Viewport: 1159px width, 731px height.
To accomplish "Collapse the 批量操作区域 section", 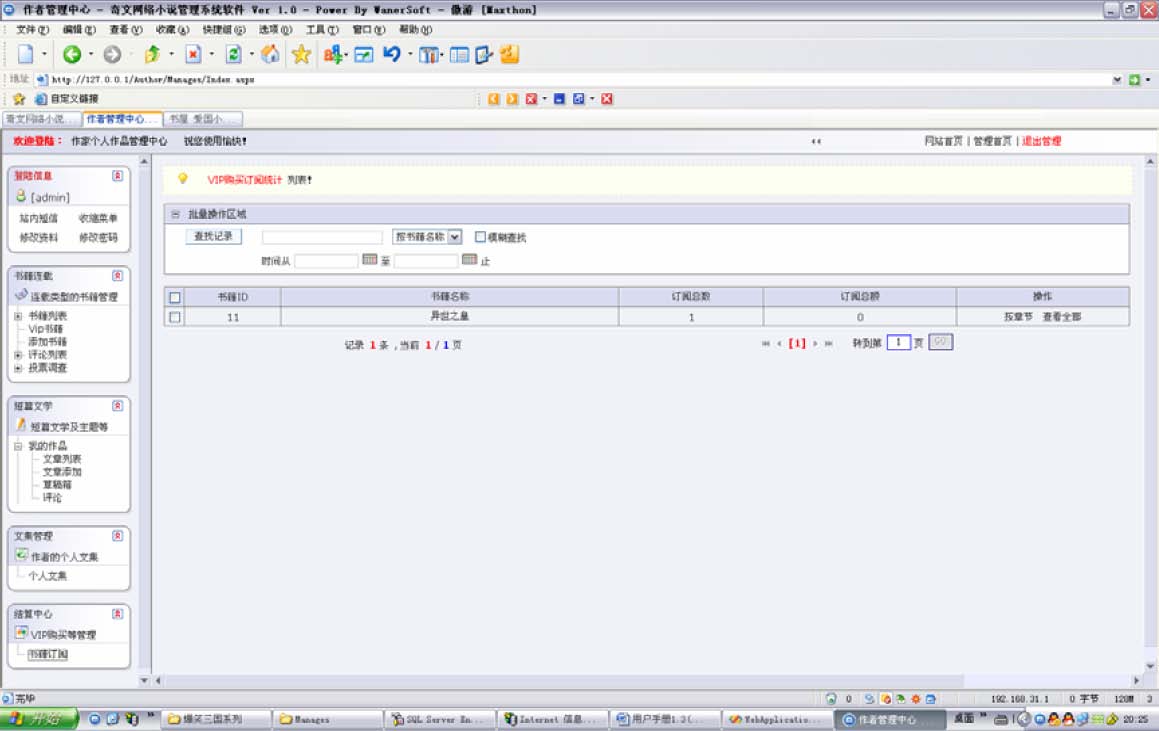I will pyautogui.click(x=176, y=214).
